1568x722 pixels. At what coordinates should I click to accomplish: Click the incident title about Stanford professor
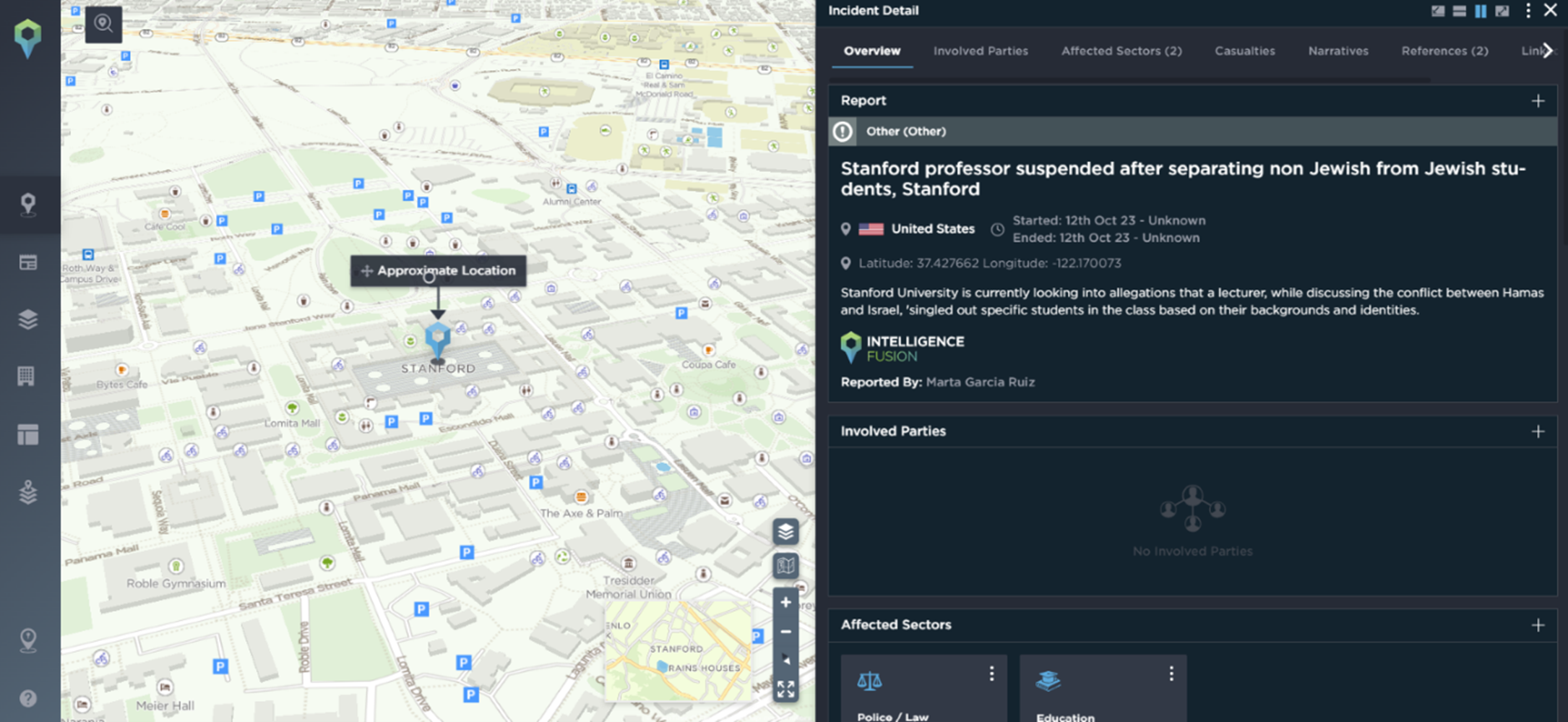click(x=1183, y=179)
